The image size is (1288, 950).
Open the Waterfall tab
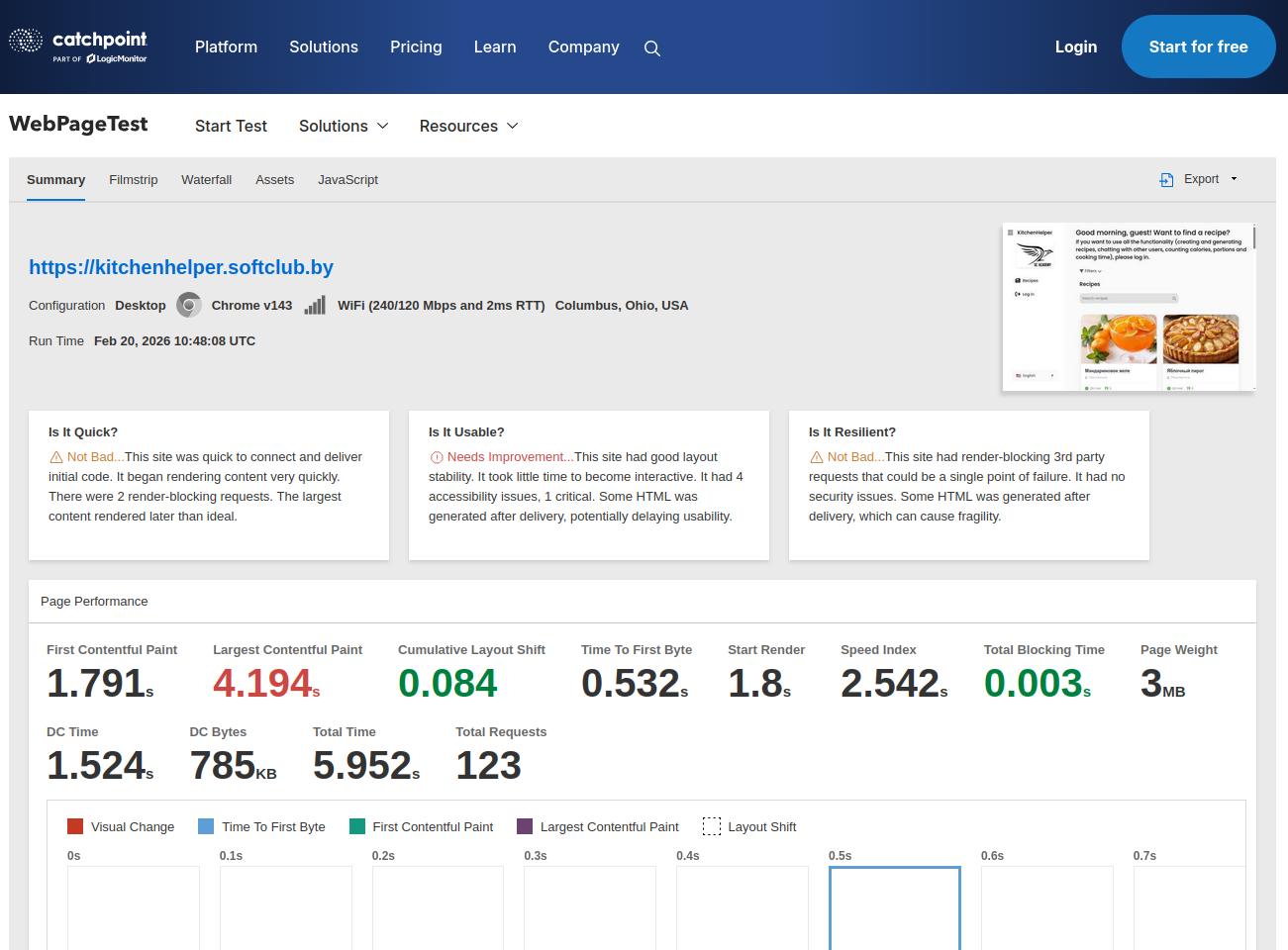pyautogui.click(x=206, y=180)
